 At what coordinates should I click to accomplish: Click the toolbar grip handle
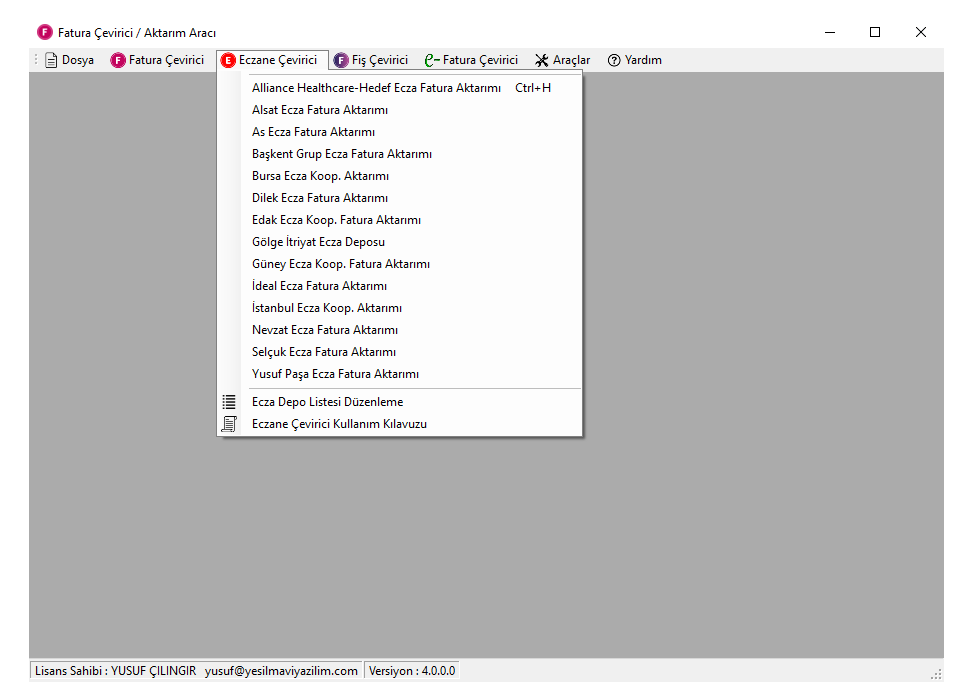tap(35, 60)
